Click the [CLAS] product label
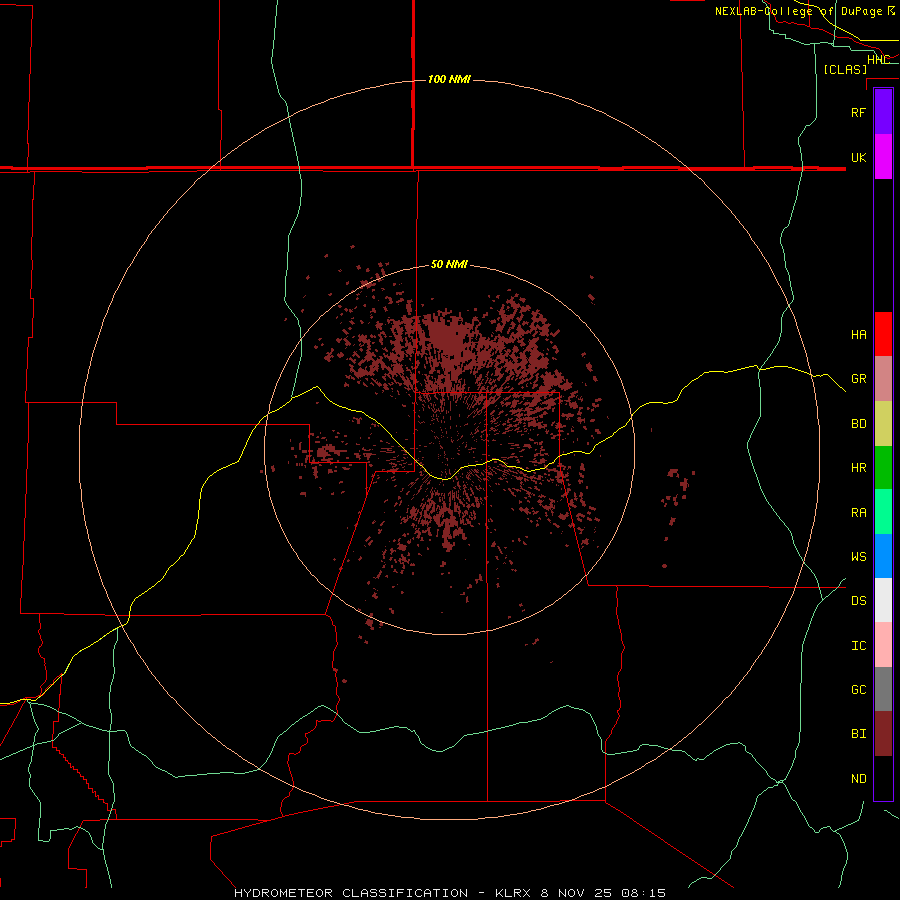900x900 pixels. click(x=845, y=69)
